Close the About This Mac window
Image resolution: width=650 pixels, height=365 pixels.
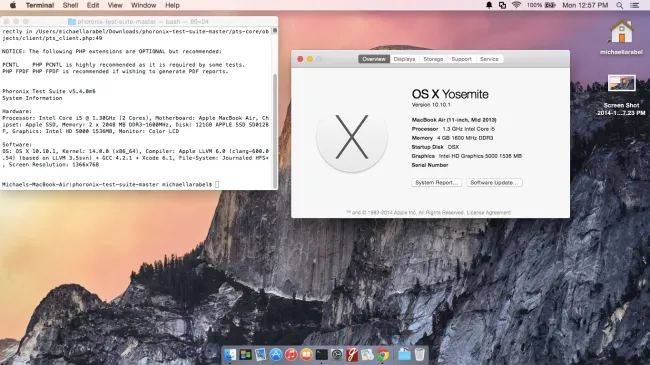pyautogui.click(x=300, y=59)
